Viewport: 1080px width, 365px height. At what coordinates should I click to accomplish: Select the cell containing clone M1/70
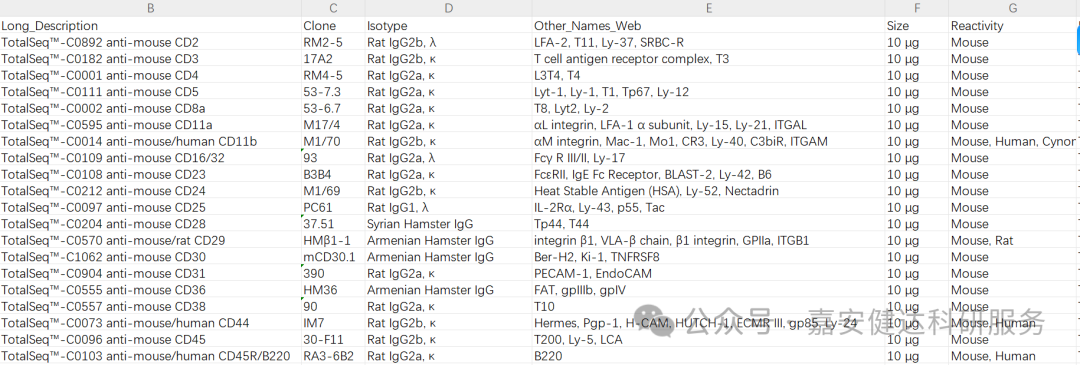[333, 141]
